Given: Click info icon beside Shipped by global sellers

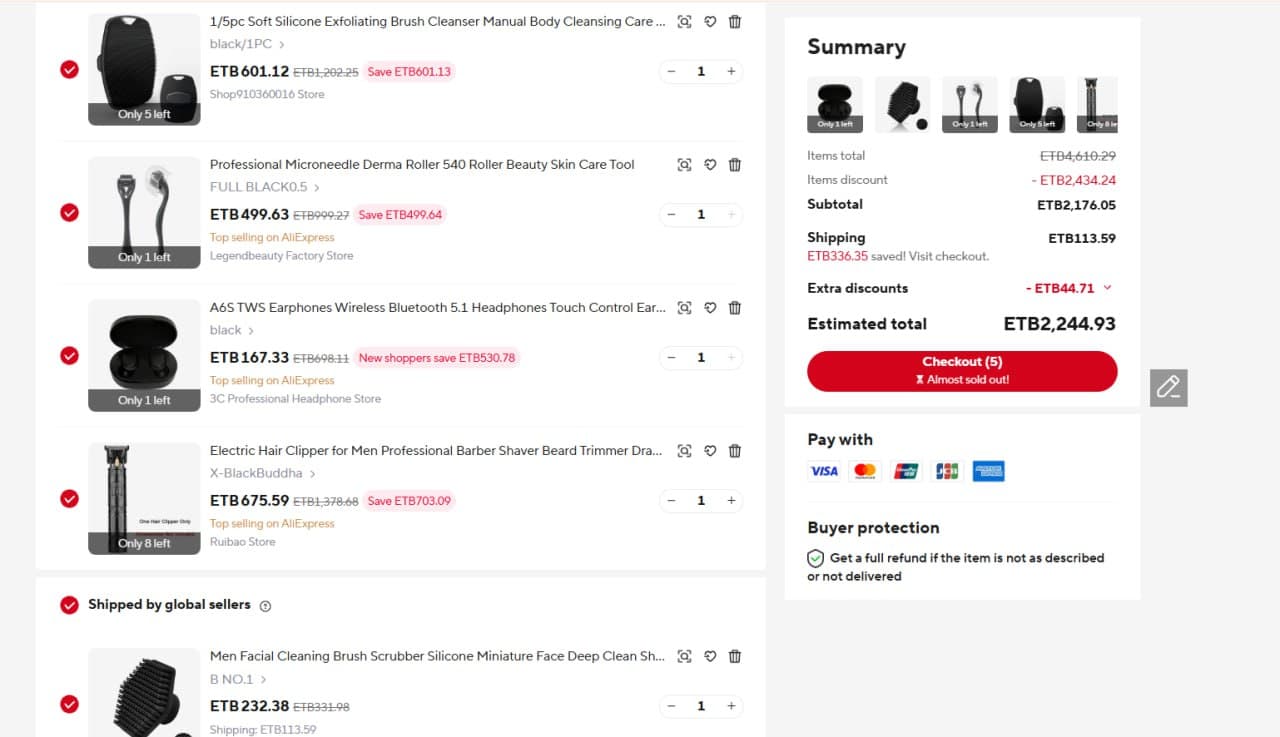Looking at the screenshot, I should (265, 606).
